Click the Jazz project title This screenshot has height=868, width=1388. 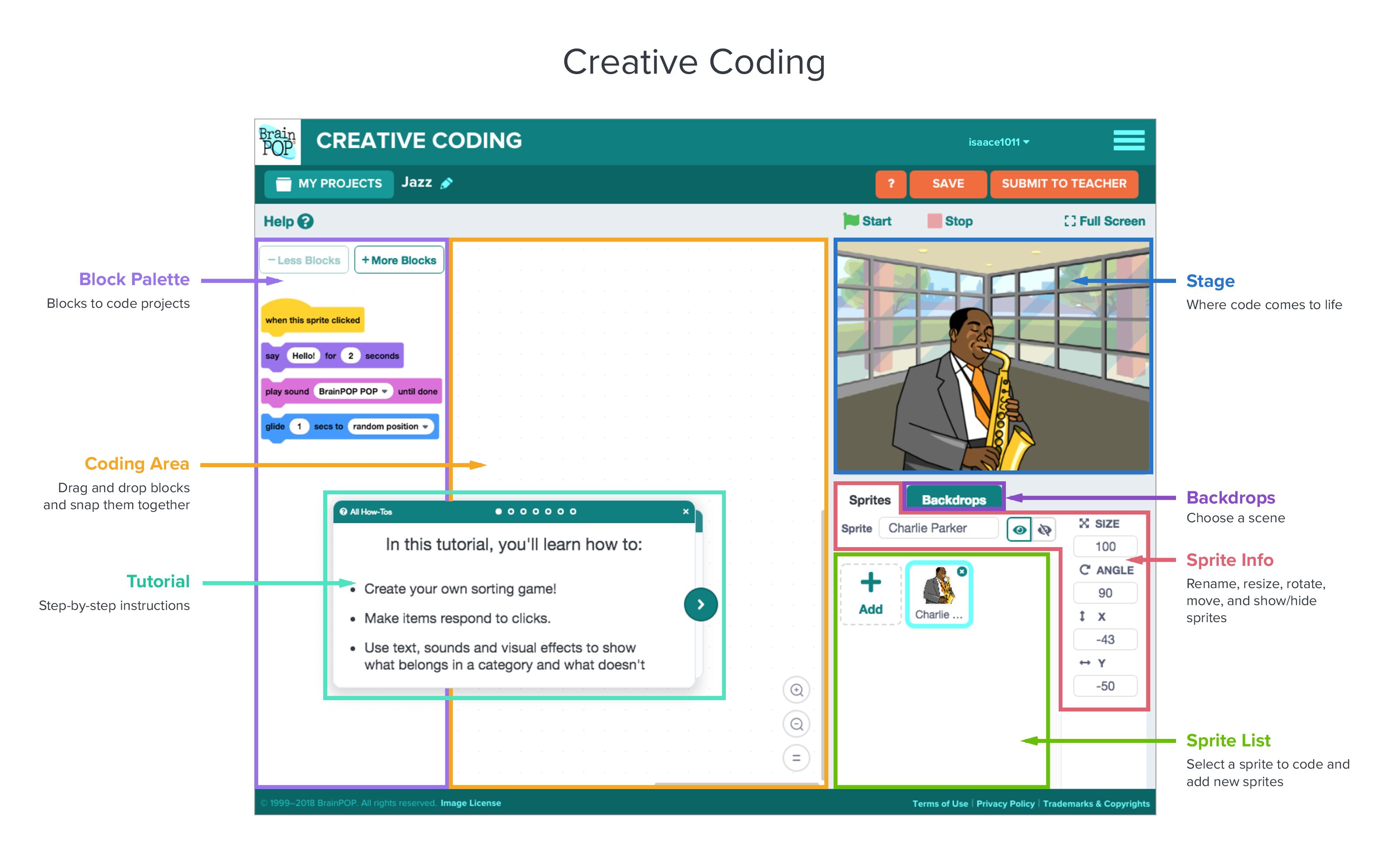click(x=416, y=183)
